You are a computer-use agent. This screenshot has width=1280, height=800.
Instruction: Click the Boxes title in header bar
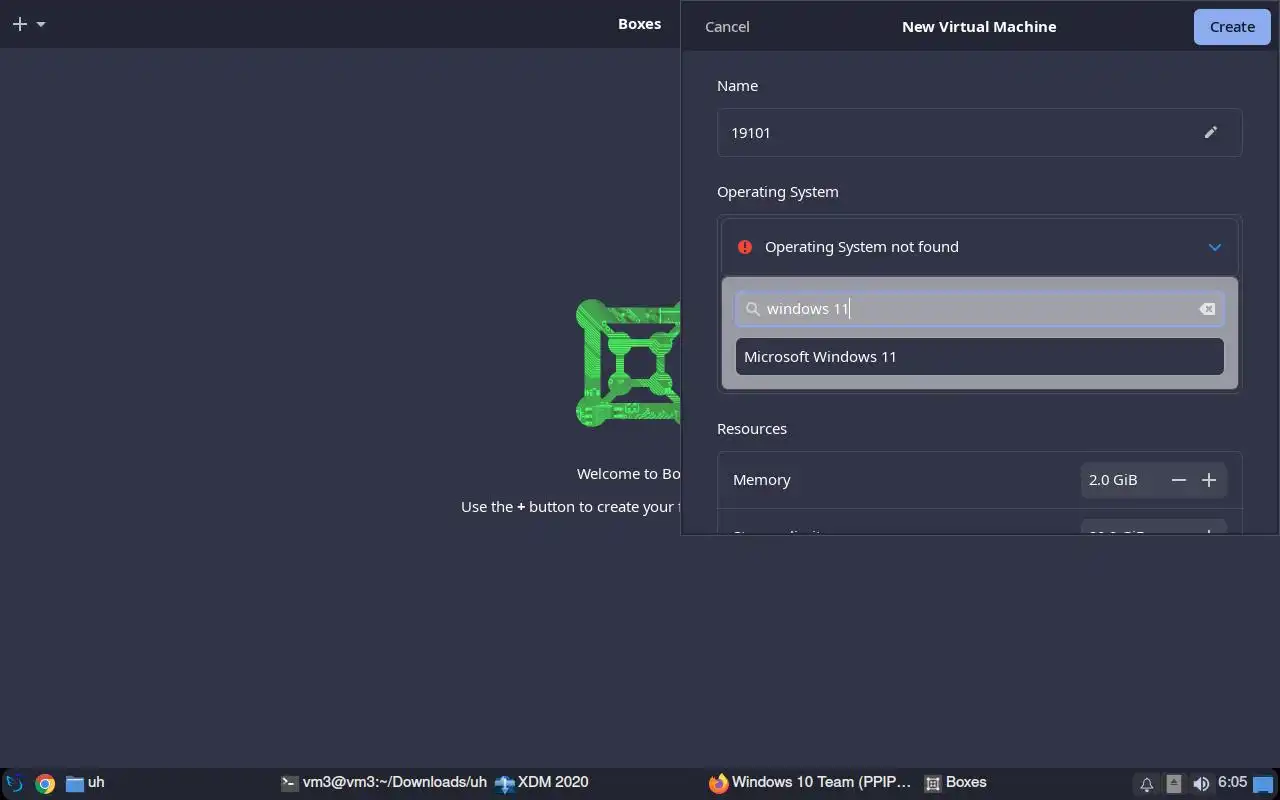click(x=639, y=24)
